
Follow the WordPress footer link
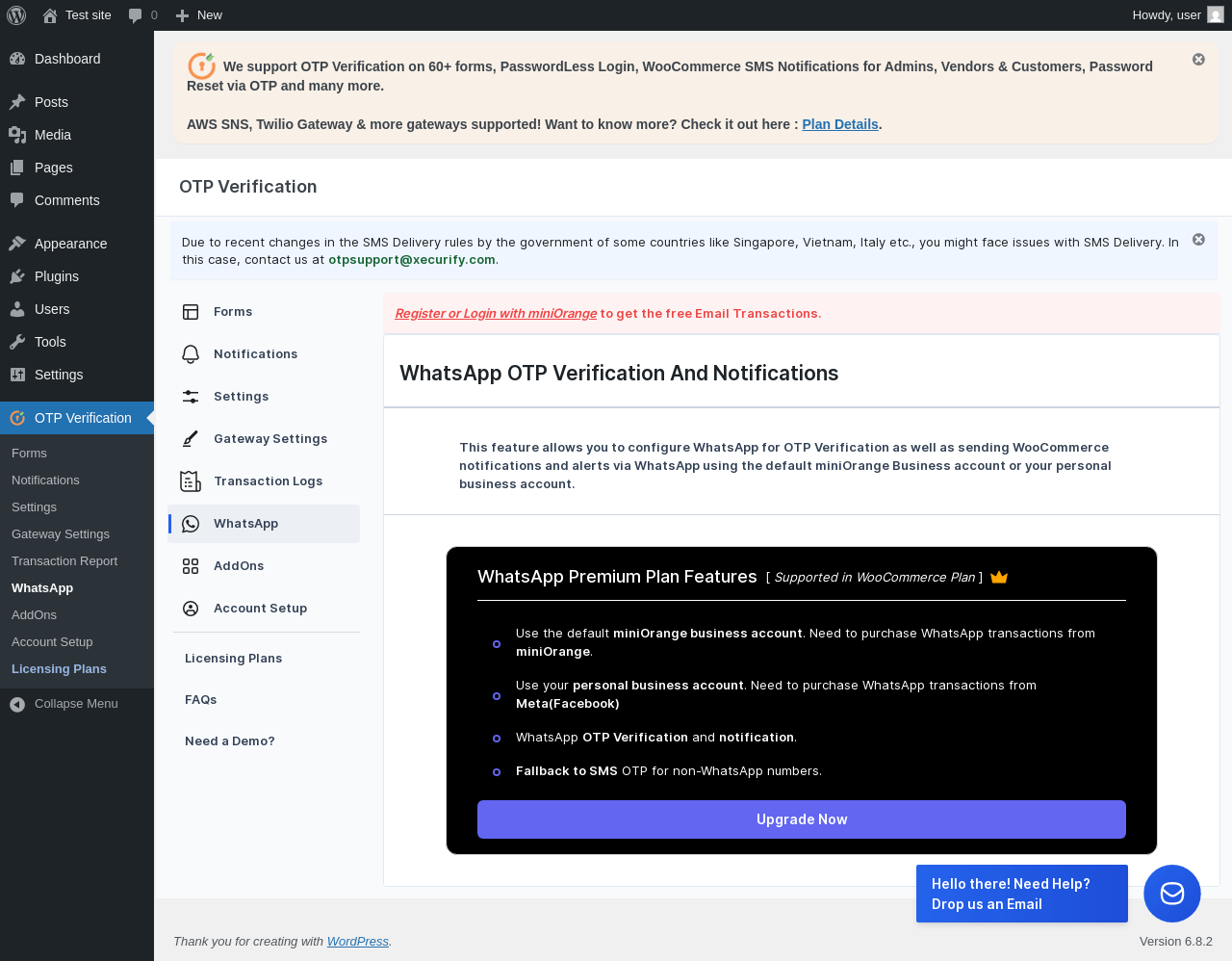point(358,942)
